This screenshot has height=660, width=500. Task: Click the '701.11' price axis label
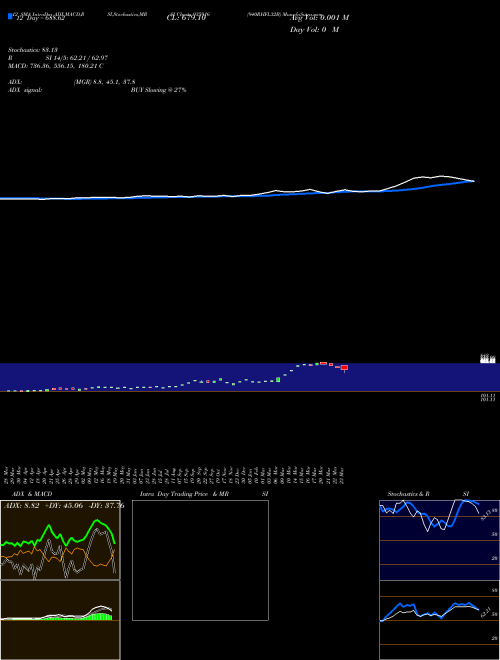click(x=487, y=396)
